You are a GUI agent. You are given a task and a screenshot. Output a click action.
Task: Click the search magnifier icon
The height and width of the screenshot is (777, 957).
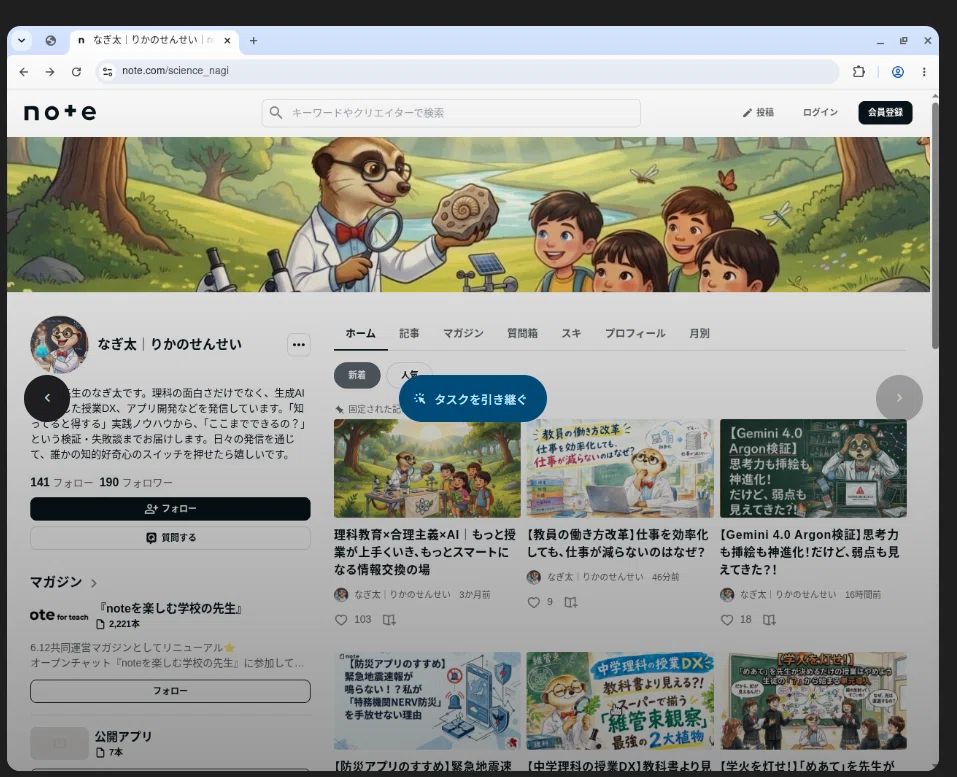276,113
